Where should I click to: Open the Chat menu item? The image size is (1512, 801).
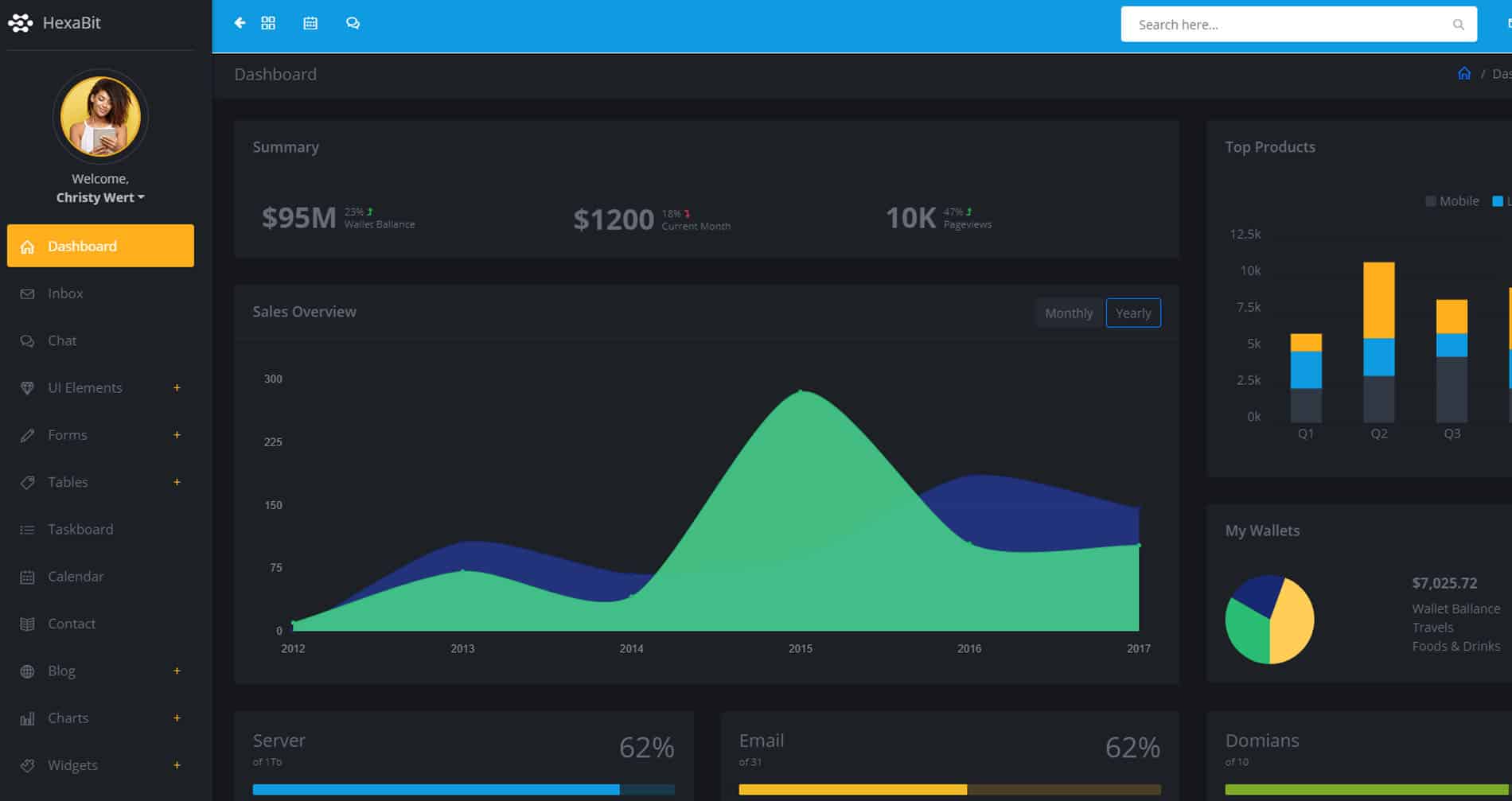100,340
